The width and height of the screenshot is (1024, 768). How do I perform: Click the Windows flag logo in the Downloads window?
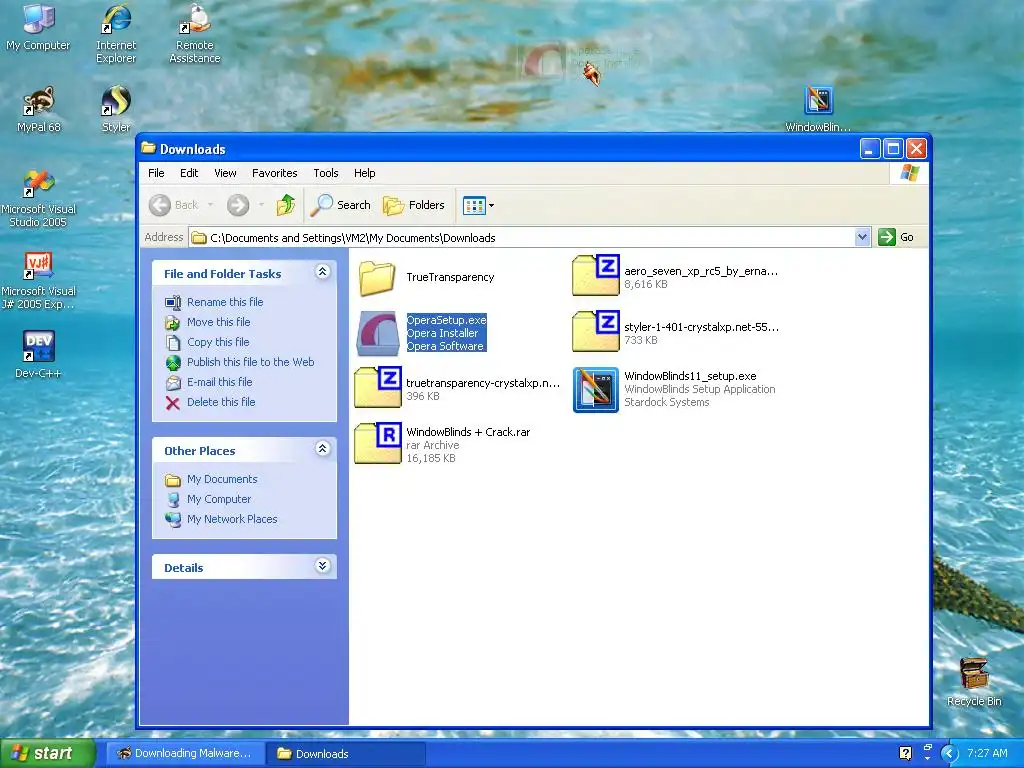coord(909,173)
